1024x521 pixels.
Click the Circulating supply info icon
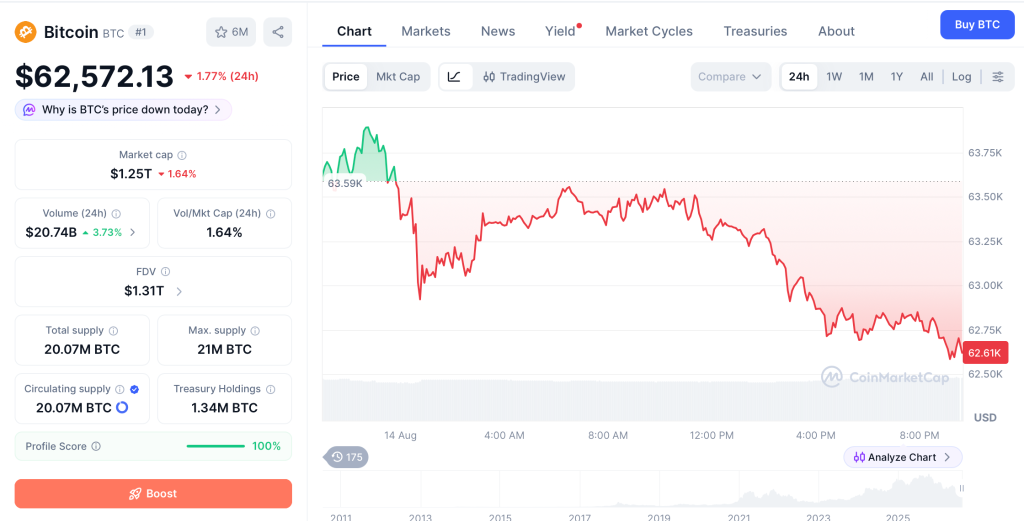pyautogui.click(x=120, y=389)
